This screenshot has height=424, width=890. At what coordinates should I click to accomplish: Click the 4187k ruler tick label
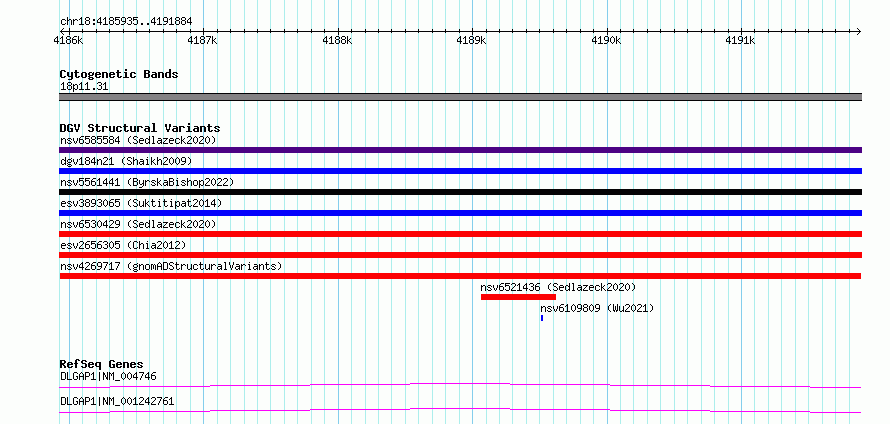point(205,41)
